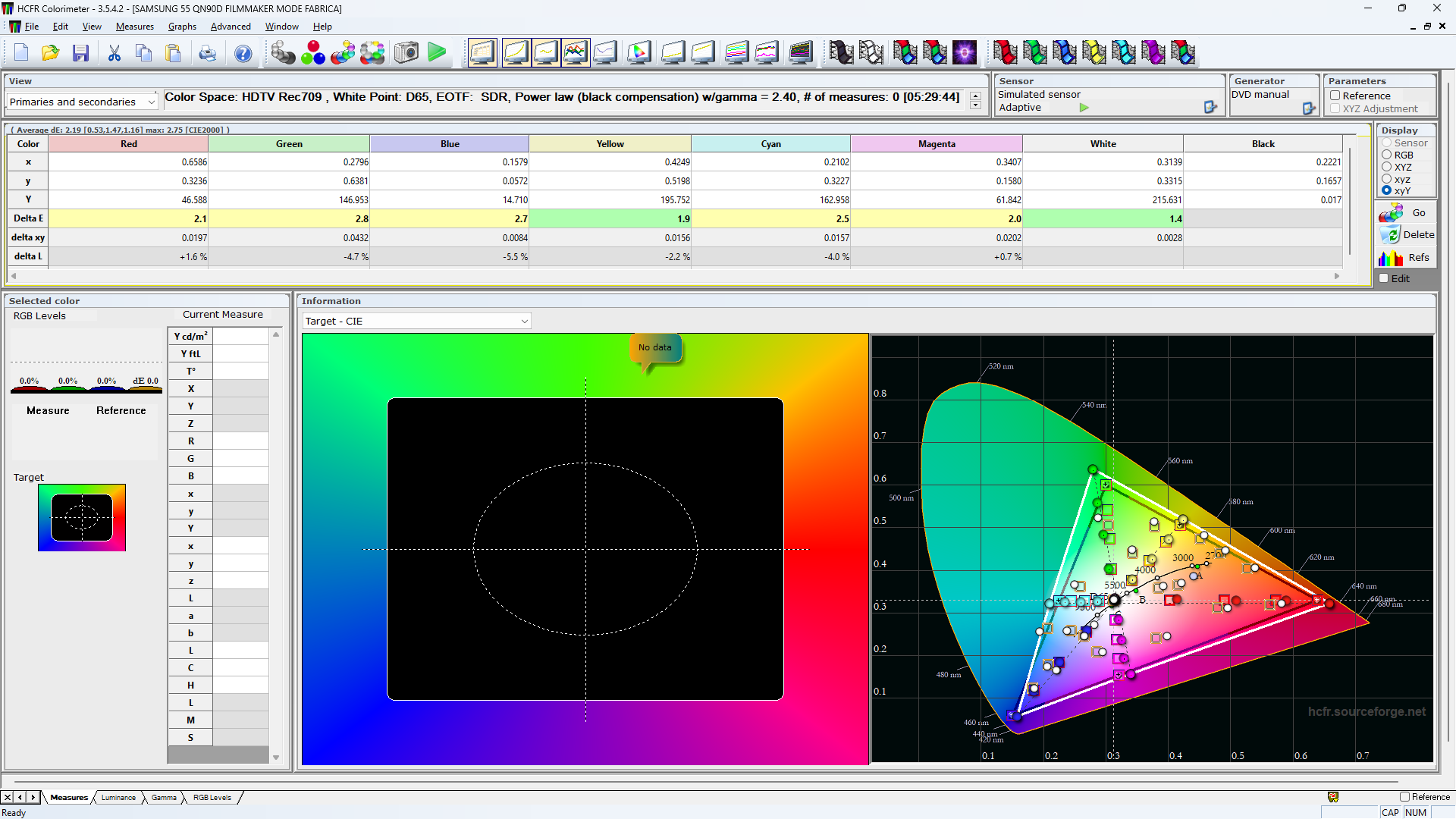Click the Target color gamut thumbnail
Screen dimensions: 1456x819
tap(82, 517)
